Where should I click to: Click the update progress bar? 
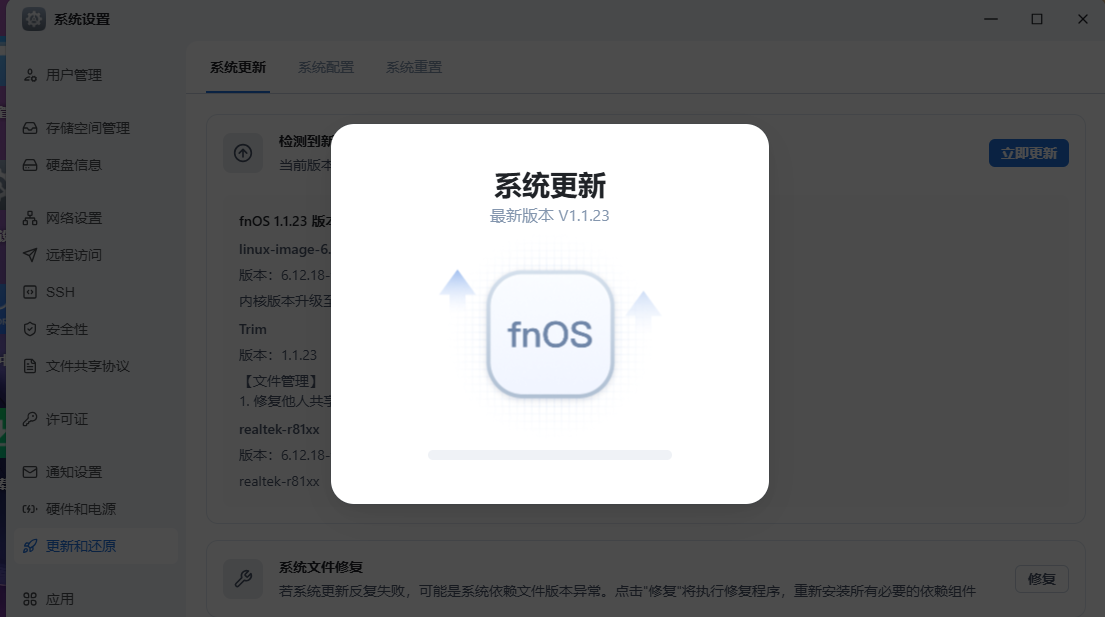tap(550, 455)
